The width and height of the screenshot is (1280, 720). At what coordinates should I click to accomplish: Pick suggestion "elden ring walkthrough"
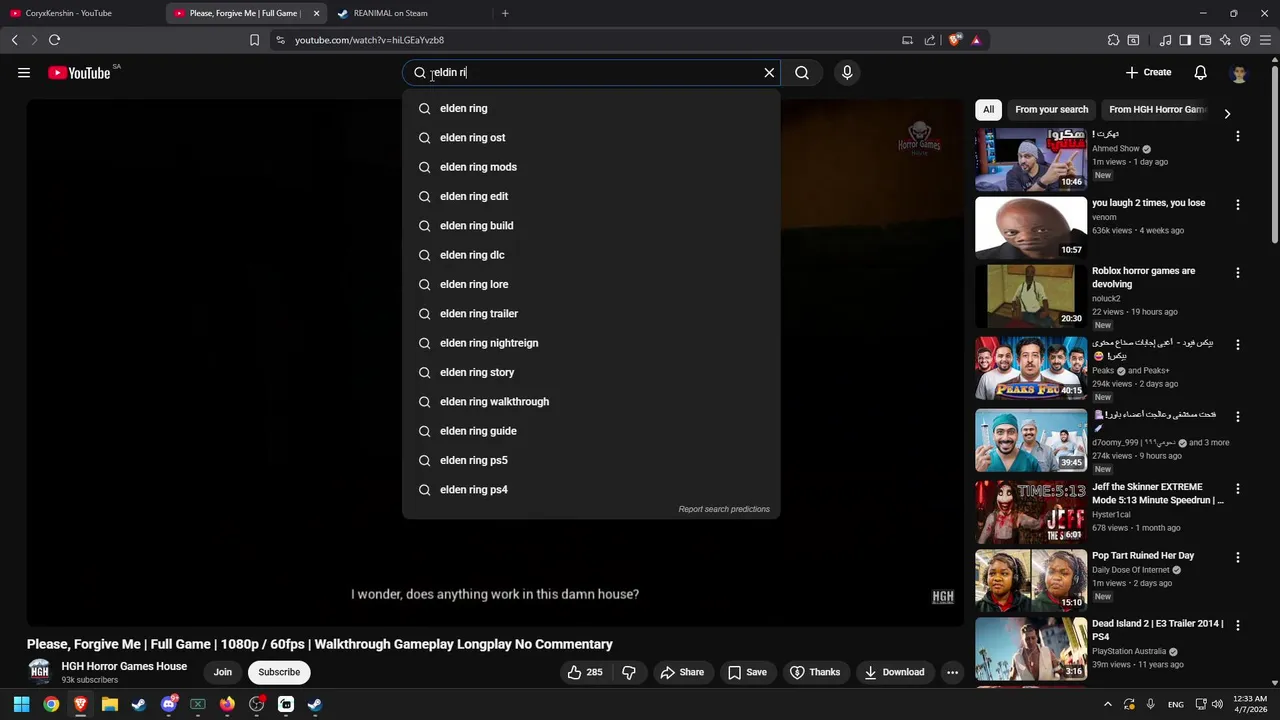(591, 402)
